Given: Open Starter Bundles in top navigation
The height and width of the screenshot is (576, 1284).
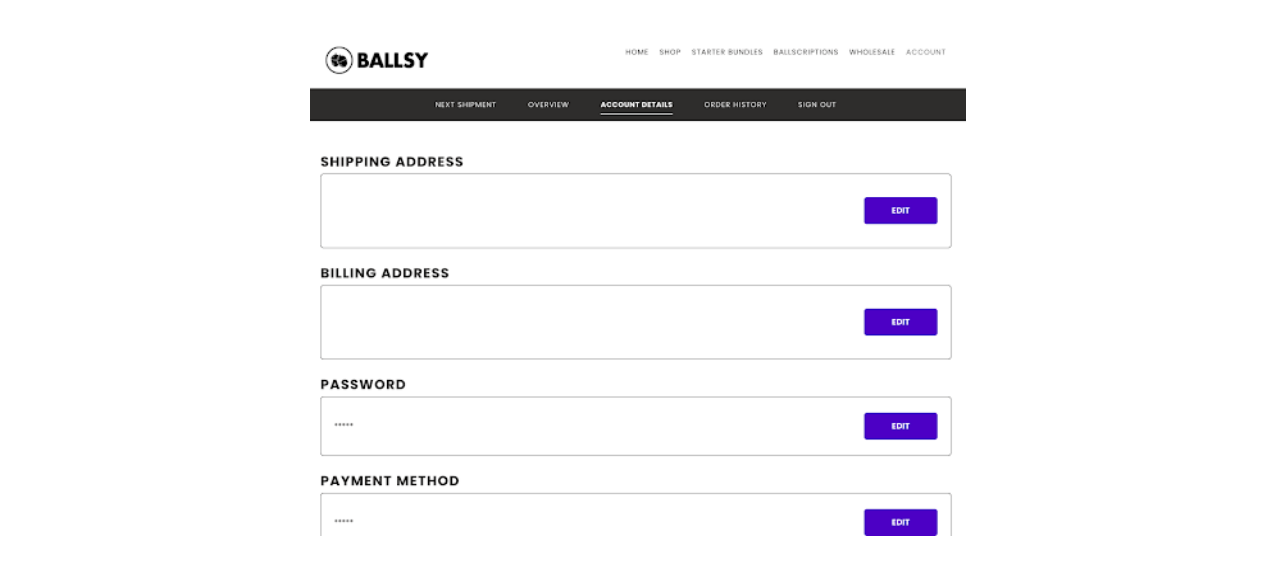Looking at the screenshot, I should [727, 52].
